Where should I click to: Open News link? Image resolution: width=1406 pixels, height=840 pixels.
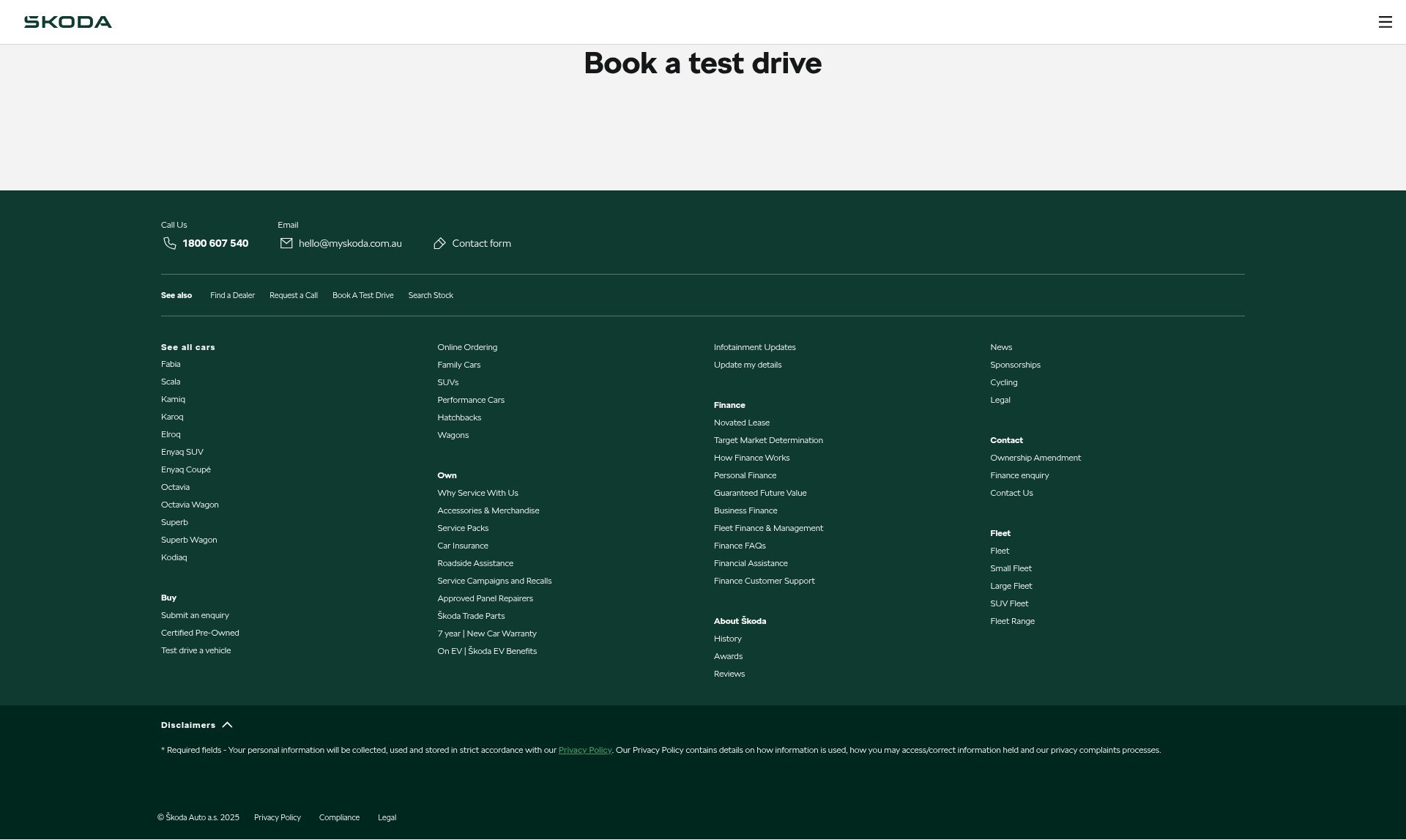[1001, 348]
